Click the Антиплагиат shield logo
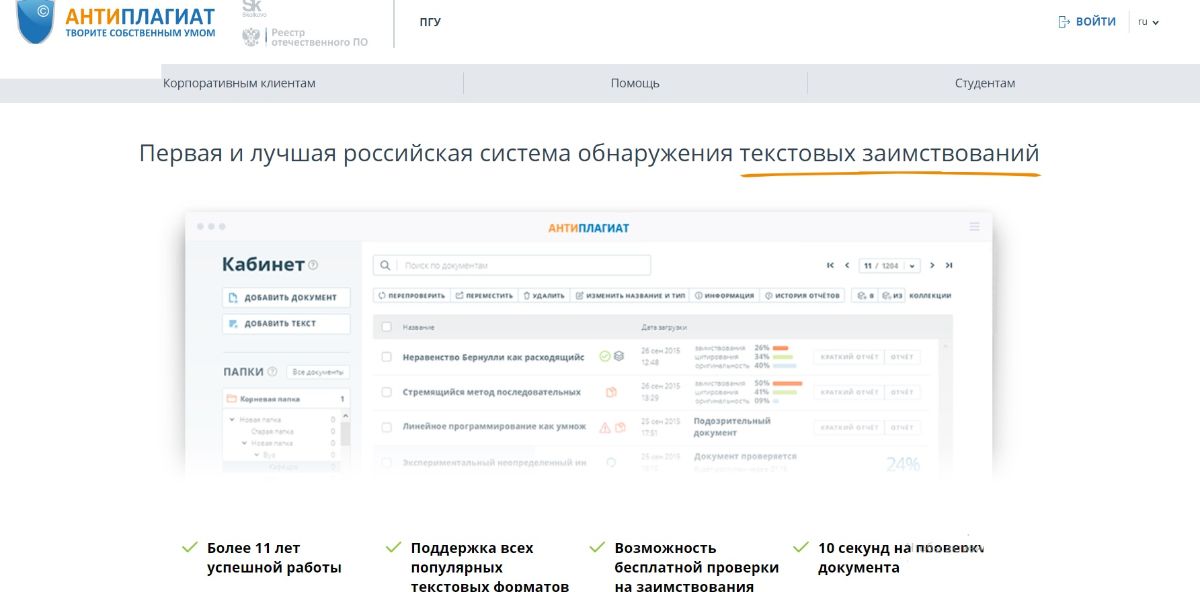Screen dimensions: 1200x592 36,21
